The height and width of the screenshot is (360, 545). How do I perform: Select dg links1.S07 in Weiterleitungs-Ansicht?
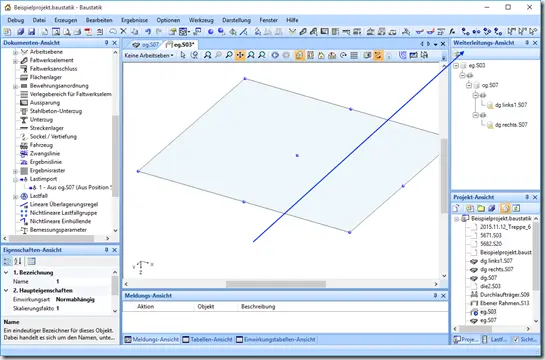[x=511, y=105]
